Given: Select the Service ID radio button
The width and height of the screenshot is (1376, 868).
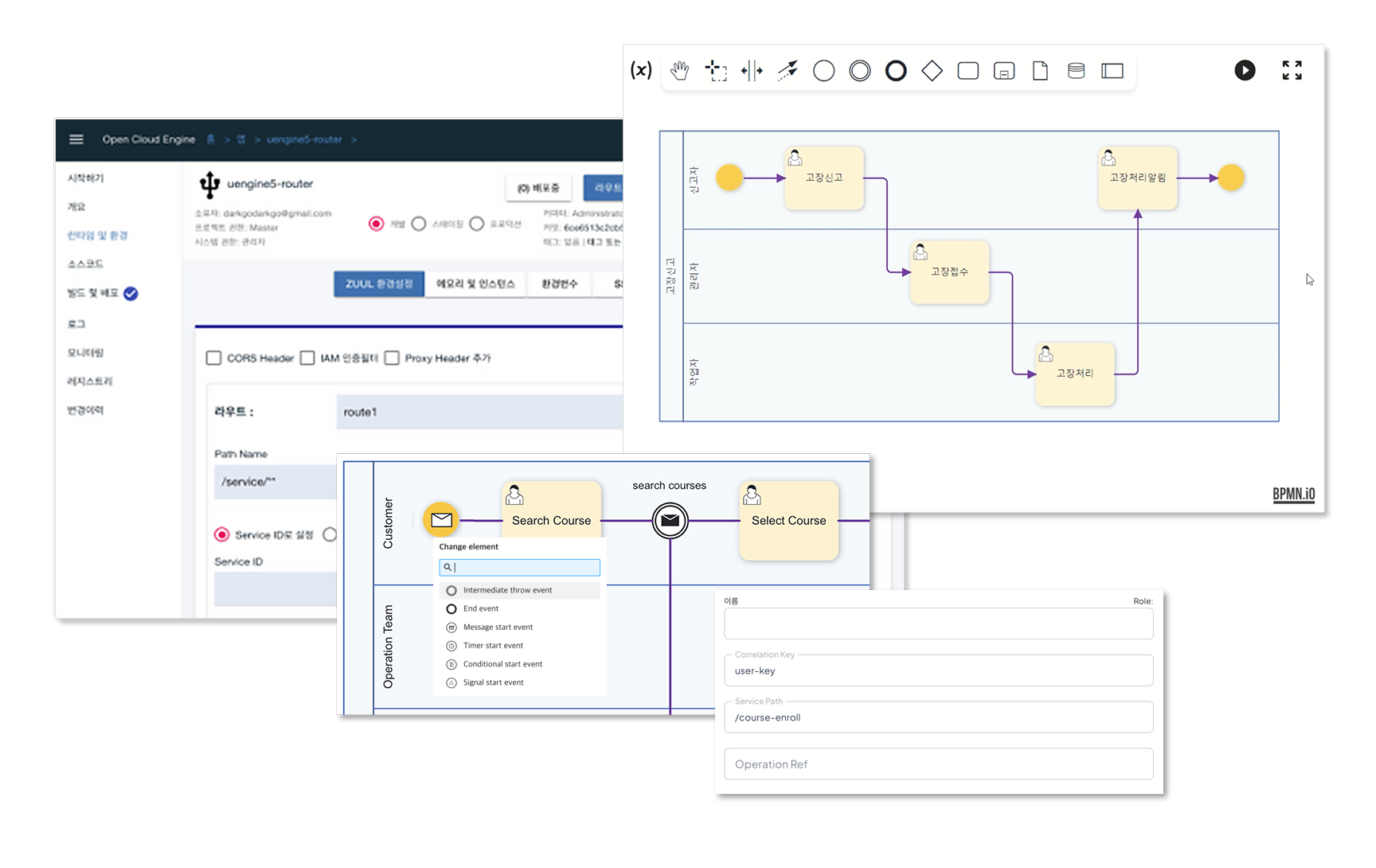Looking at the screenshot, I should [222, 534].
